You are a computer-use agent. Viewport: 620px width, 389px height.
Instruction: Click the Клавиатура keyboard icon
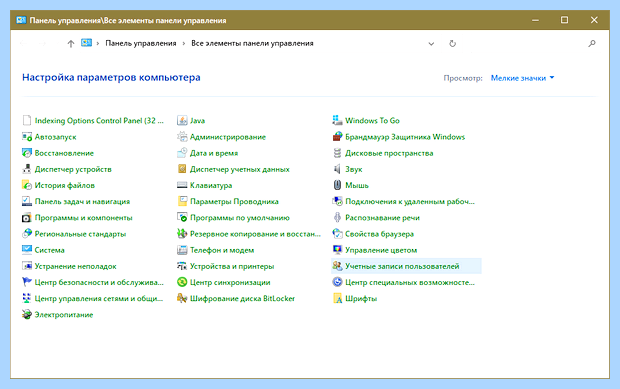pos(182,185)
